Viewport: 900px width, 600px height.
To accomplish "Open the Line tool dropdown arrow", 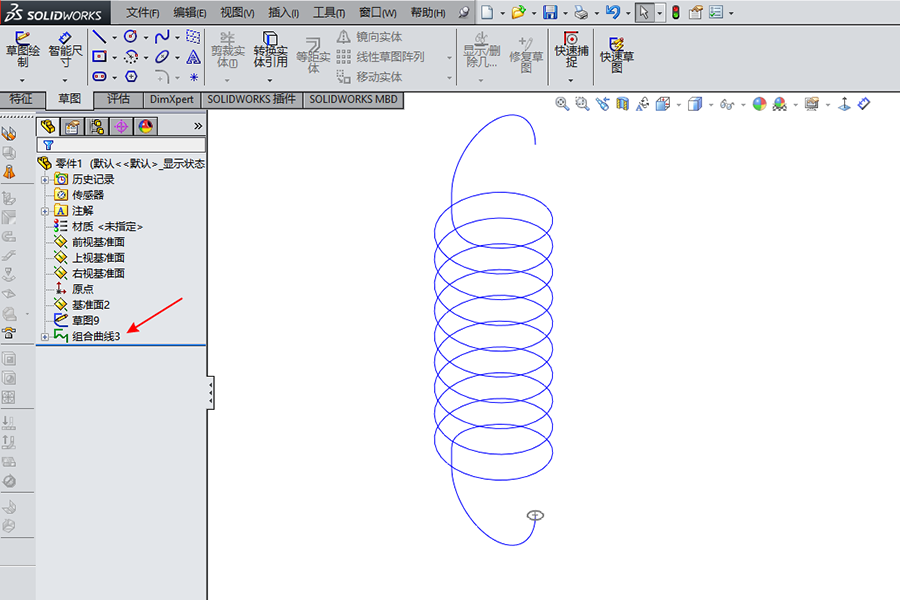I will coord(114,37).
